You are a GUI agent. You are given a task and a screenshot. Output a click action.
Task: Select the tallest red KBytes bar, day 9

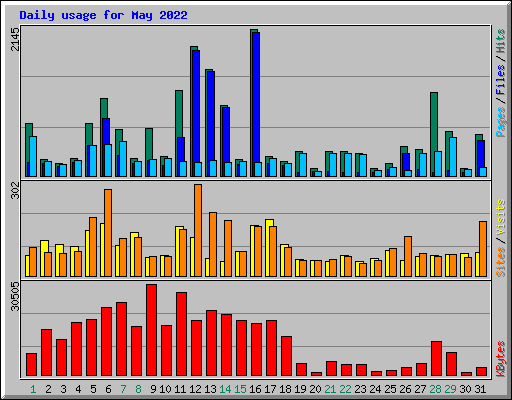pyautogui.click(x=151, y=330)
